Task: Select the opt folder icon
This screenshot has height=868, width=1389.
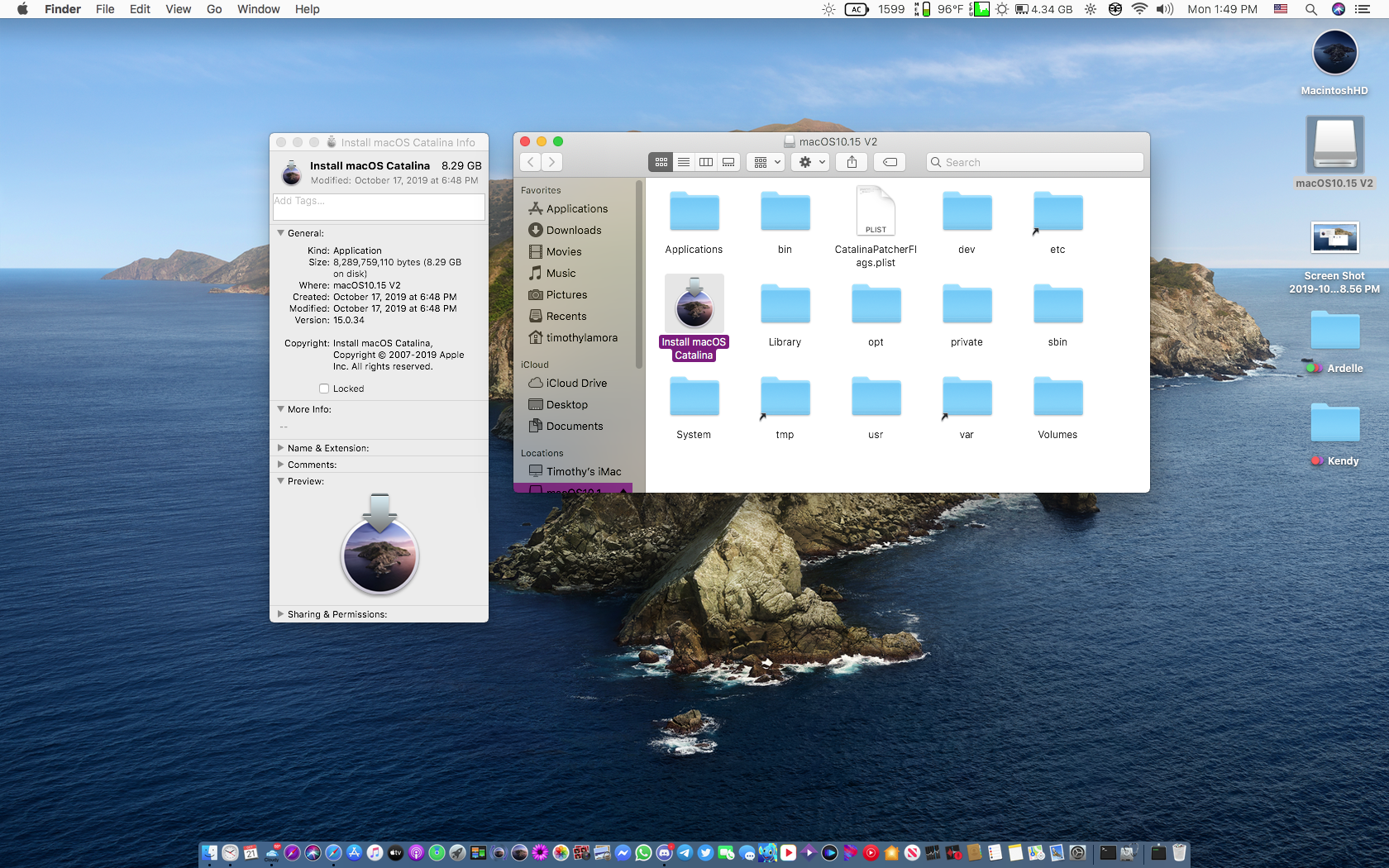Action: 876,304
